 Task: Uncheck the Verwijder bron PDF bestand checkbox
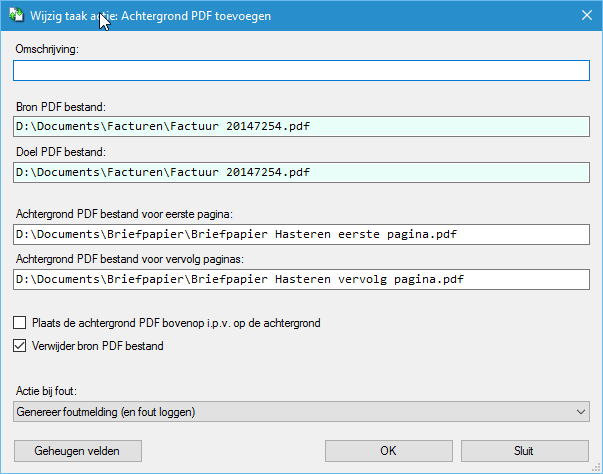20,346
